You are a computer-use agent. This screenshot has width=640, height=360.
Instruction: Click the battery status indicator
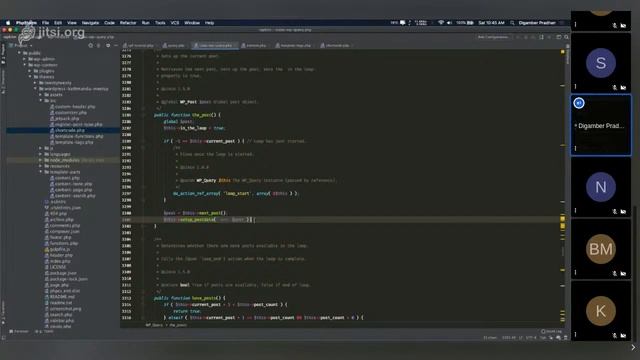(x=465, y=23)
